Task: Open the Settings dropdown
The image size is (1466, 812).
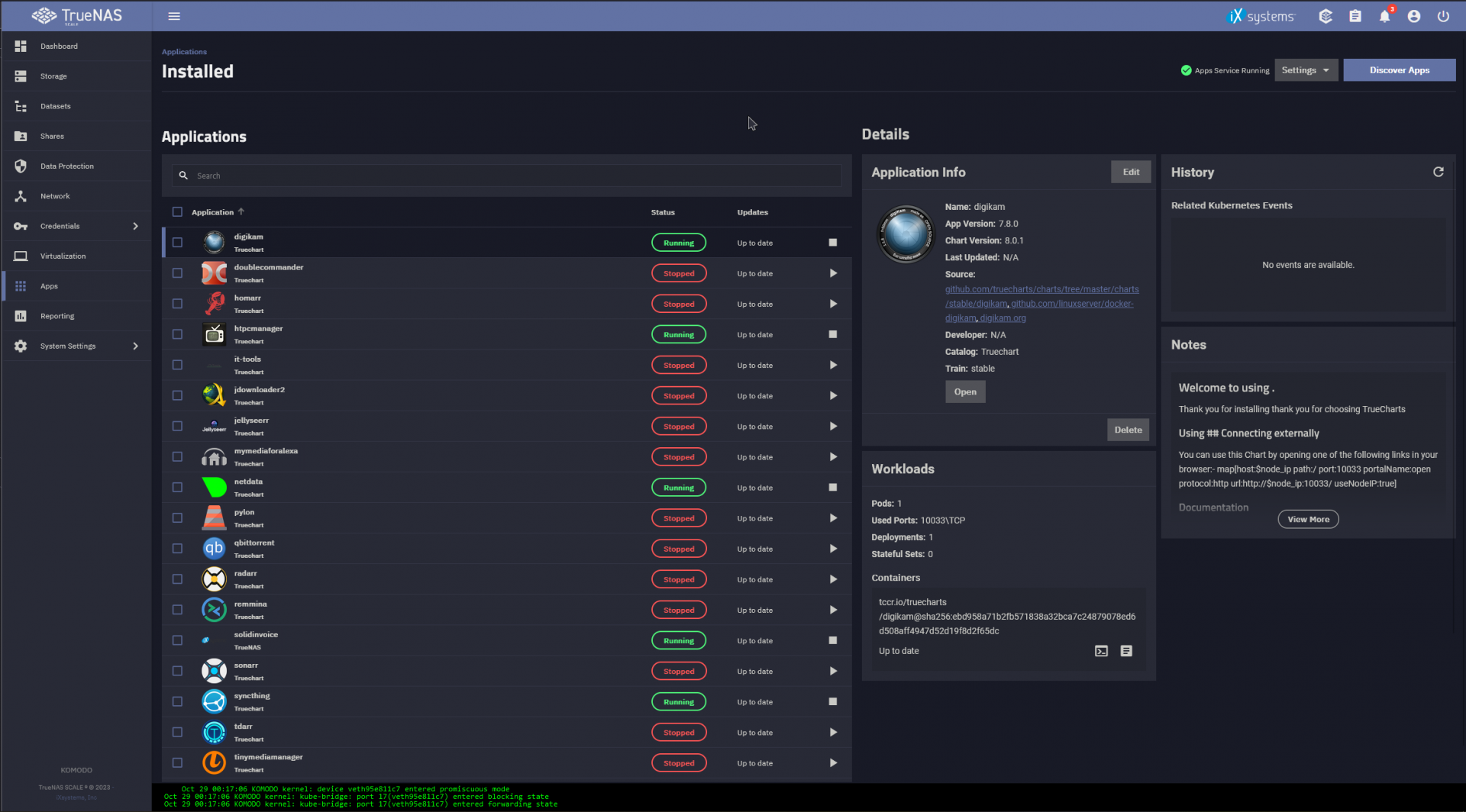Action: [1306, 70]
